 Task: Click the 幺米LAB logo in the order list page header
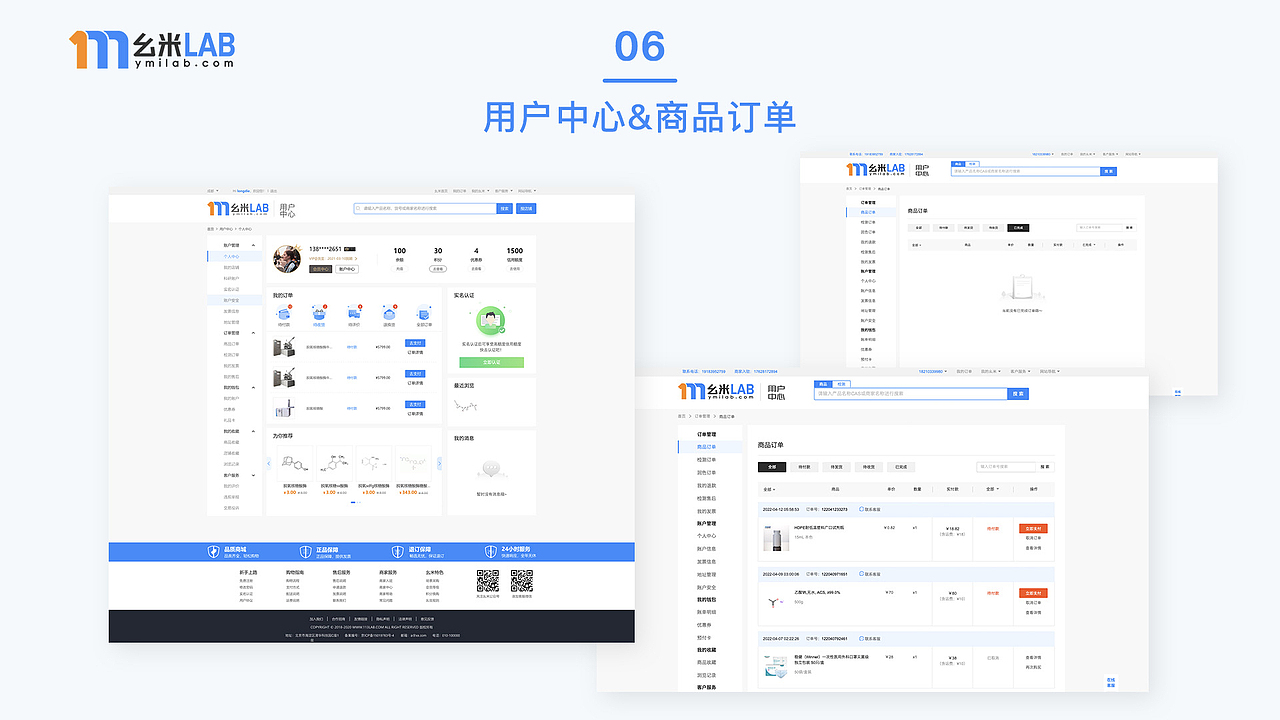717,391
